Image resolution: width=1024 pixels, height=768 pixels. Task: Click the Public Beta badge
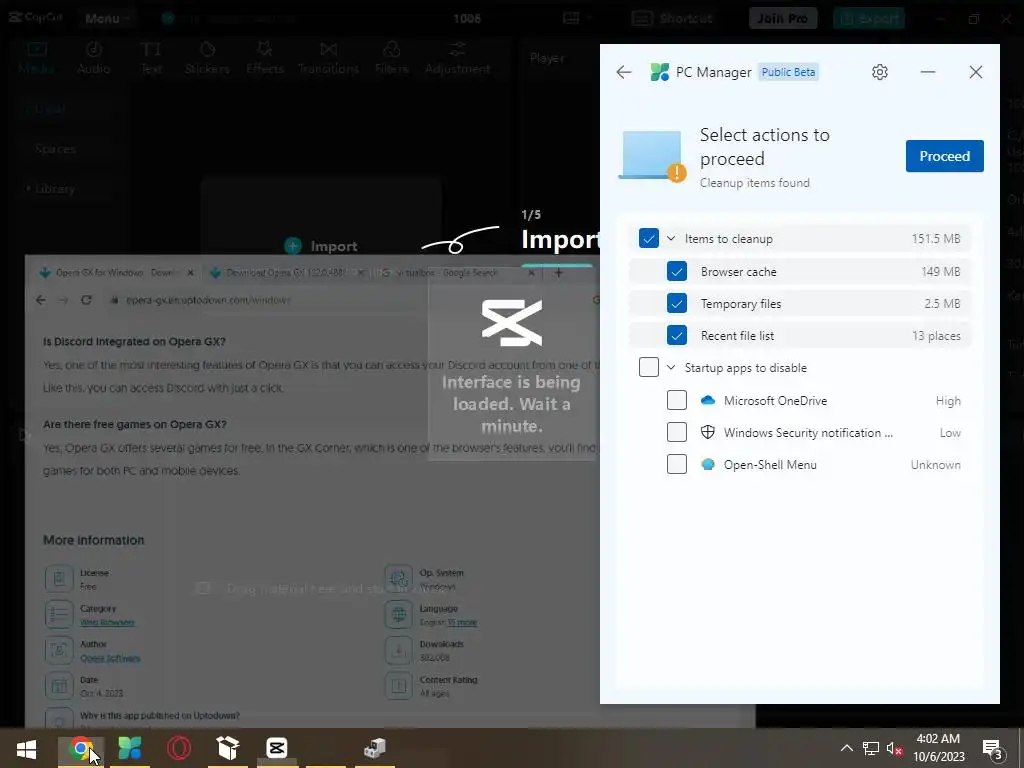pos(788,72)
